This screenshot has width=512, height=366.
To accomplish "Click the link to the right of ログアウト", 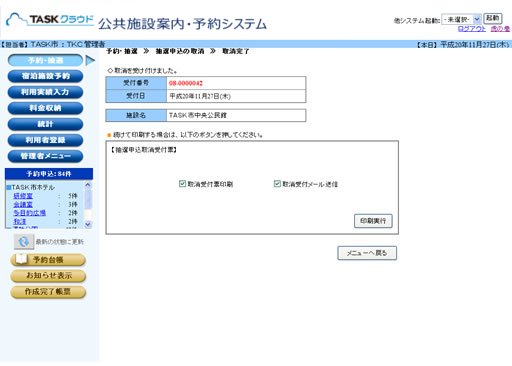I will (x=500, y=29).
